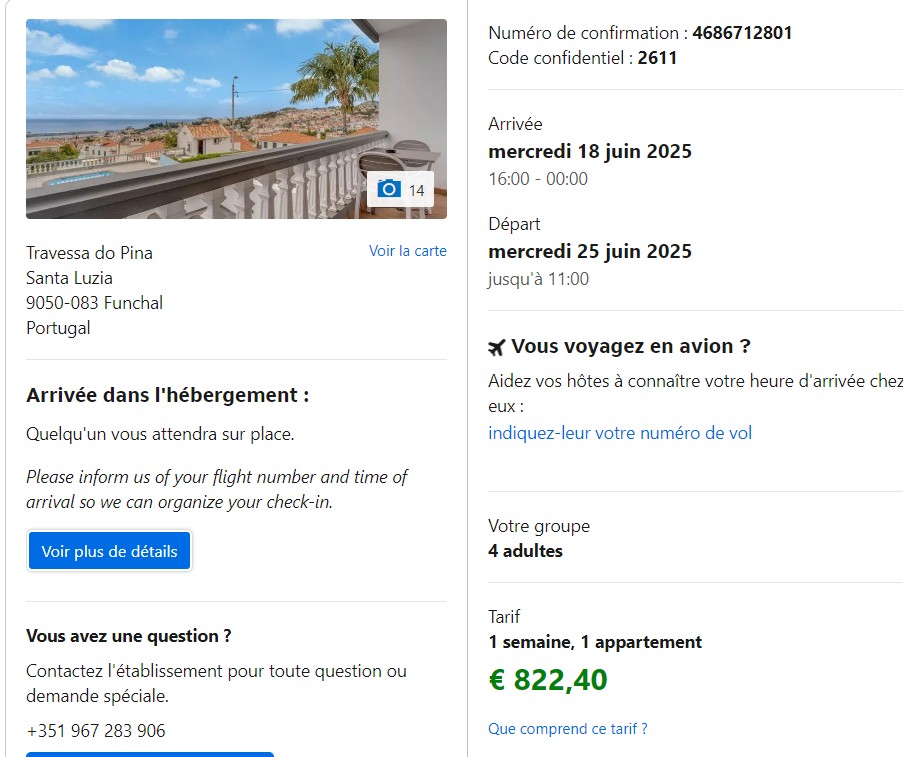This screenshot has height=757, width=903.
Task: Click the confirmation number 4686712801
Action: coord(742,33)
